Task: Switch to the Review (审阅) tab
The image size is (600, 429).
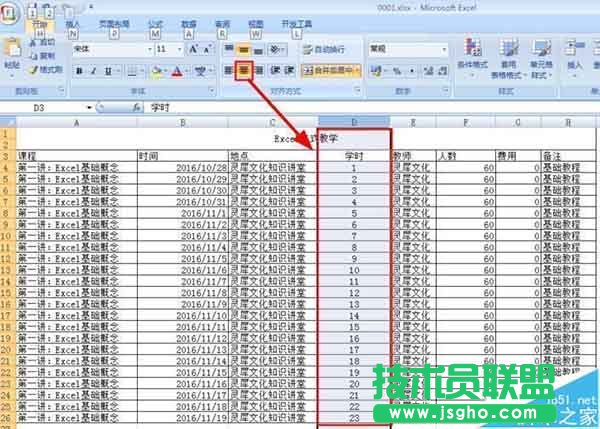Action: pos(222,24)
